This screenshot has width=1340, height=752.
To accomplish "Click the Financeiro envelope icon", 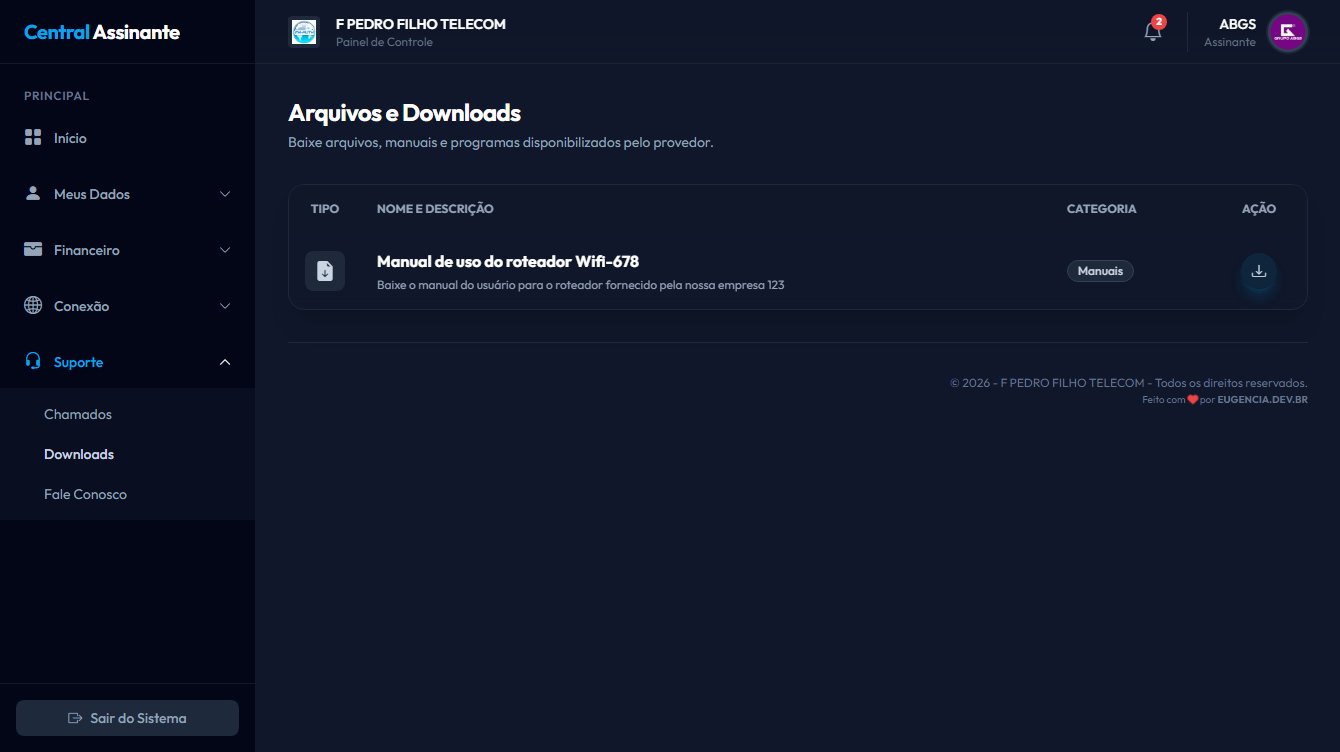I will click(x=31, y=249).
